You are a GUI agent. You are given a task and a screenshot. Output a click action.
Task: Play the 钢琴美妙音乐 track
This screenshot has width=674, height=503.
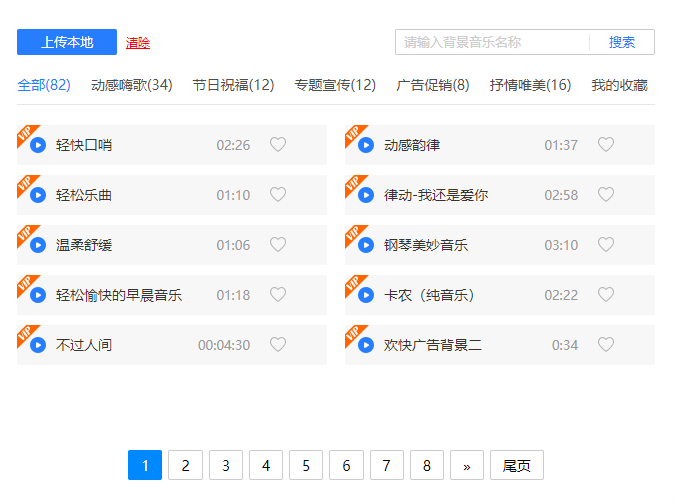coord(366,245)
